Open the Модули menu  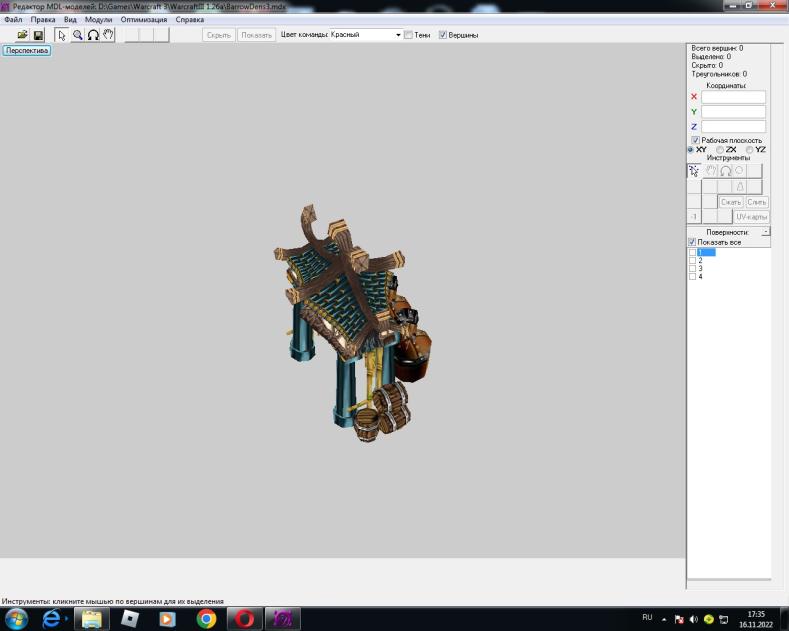[98, 20]
